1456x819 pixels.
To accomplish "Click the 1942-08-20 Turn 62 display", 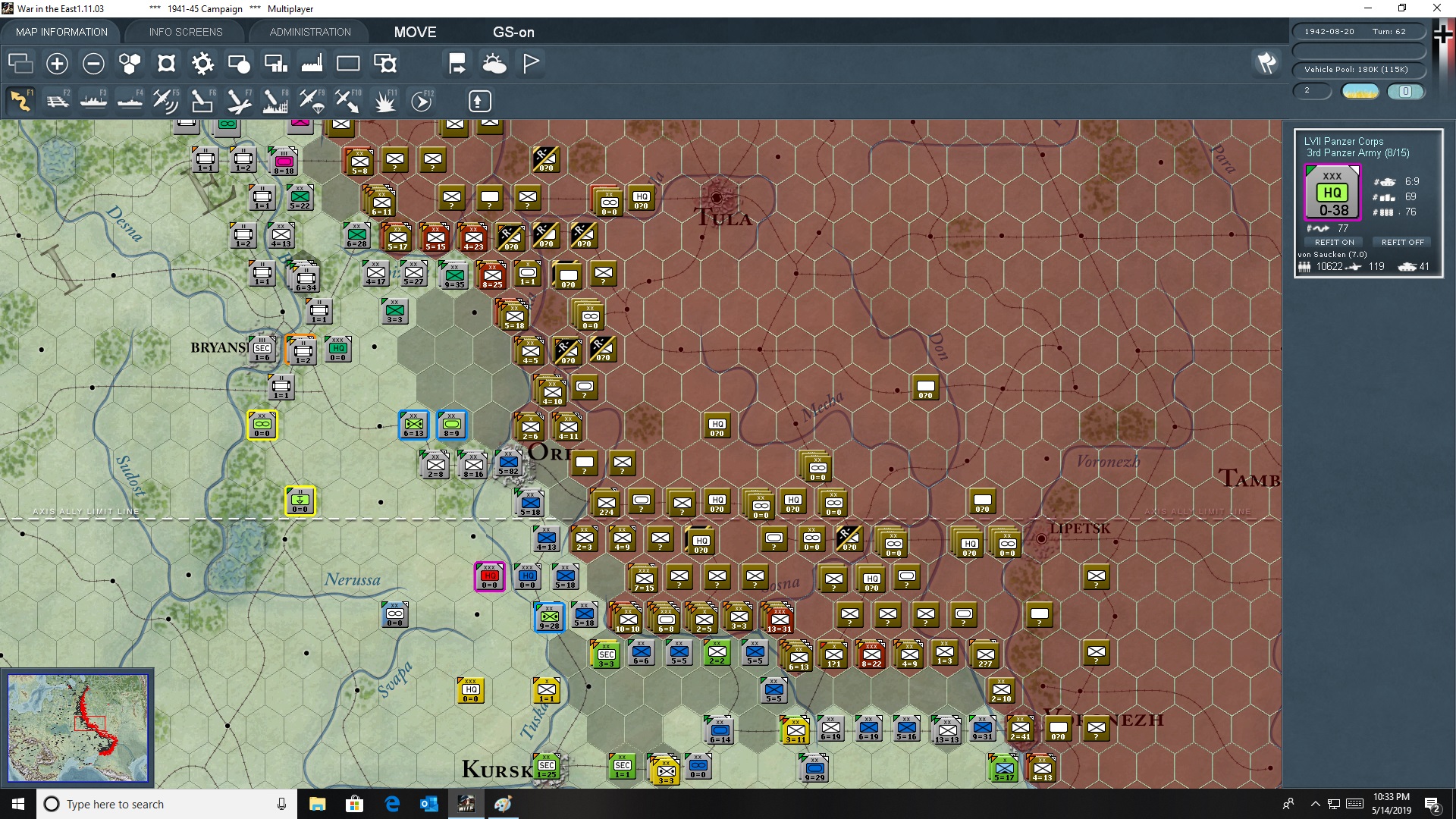I will [1358, 32].
